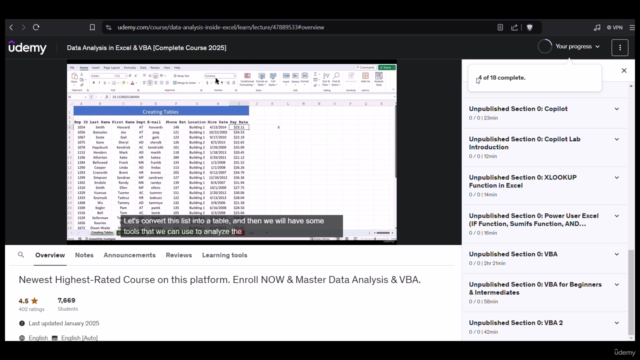Open the Announcements tab
Image resolution: width=640 pixels, height=360 pixels.
(129, 255)
